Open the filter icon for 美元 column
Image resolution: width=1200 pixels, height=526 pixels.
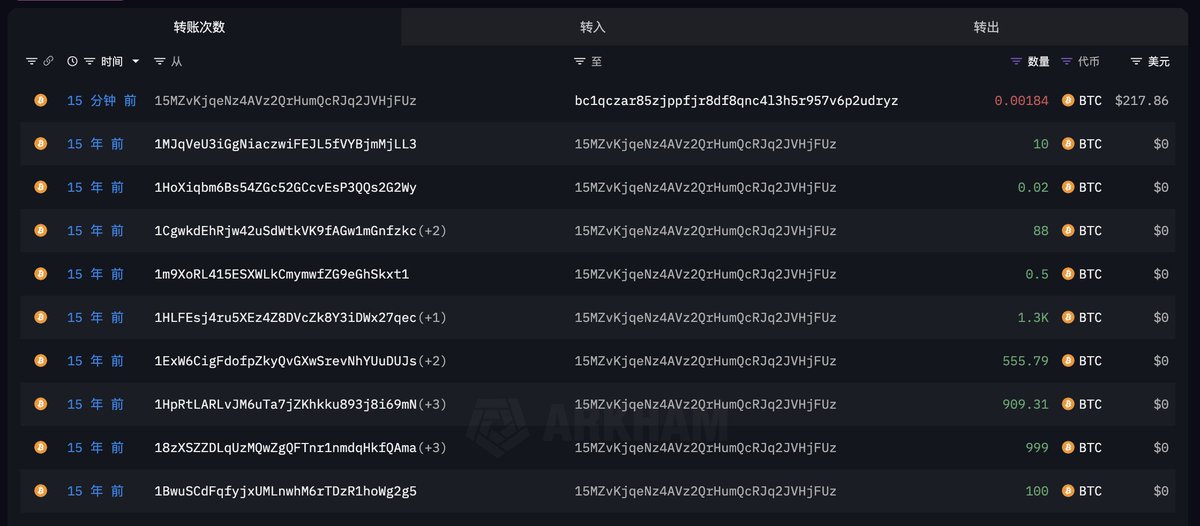click(1136, 62)
